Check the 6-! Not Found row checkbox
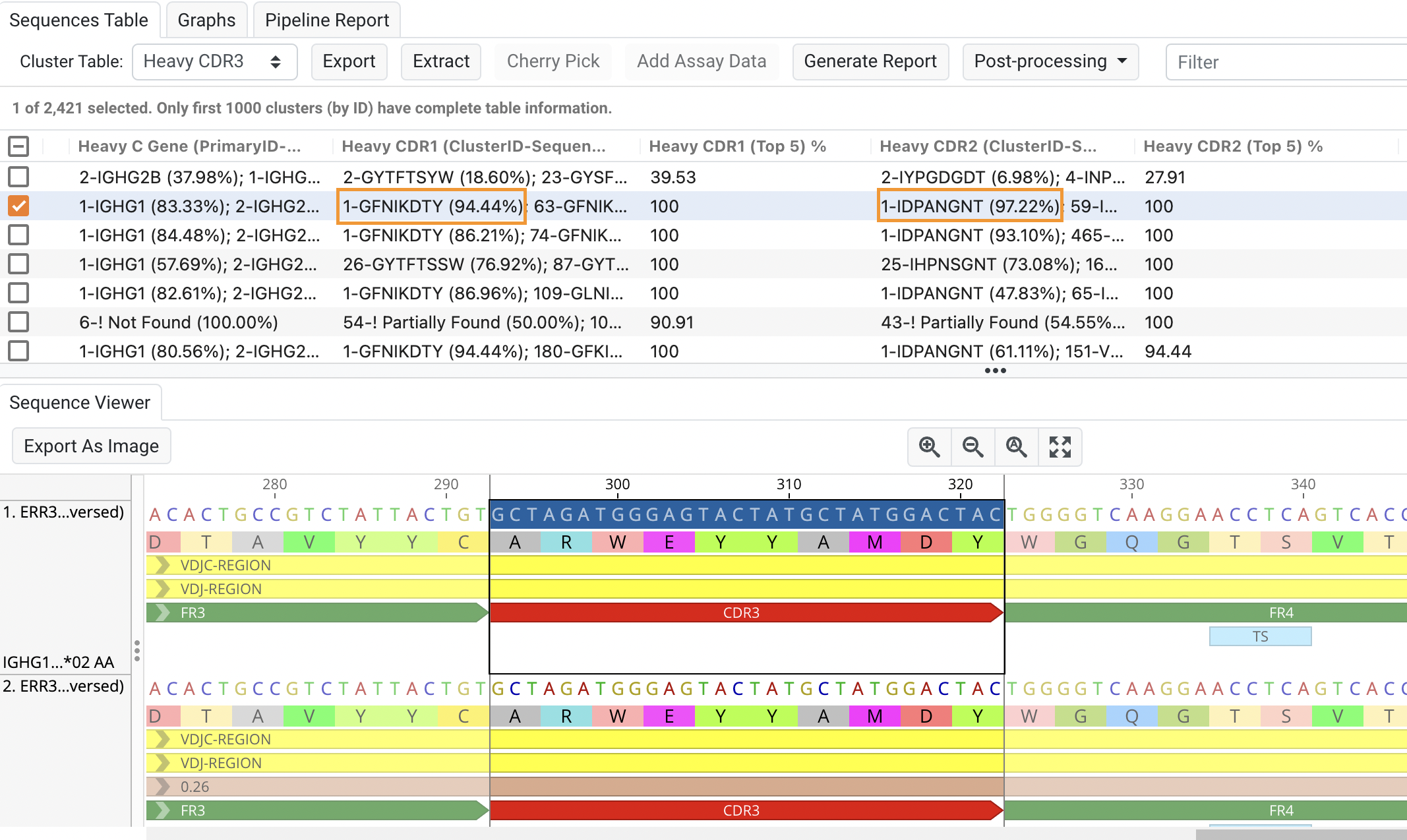The height and width of the screenshot is (840, 1407). pyautogui.click(x=18, y=322)
